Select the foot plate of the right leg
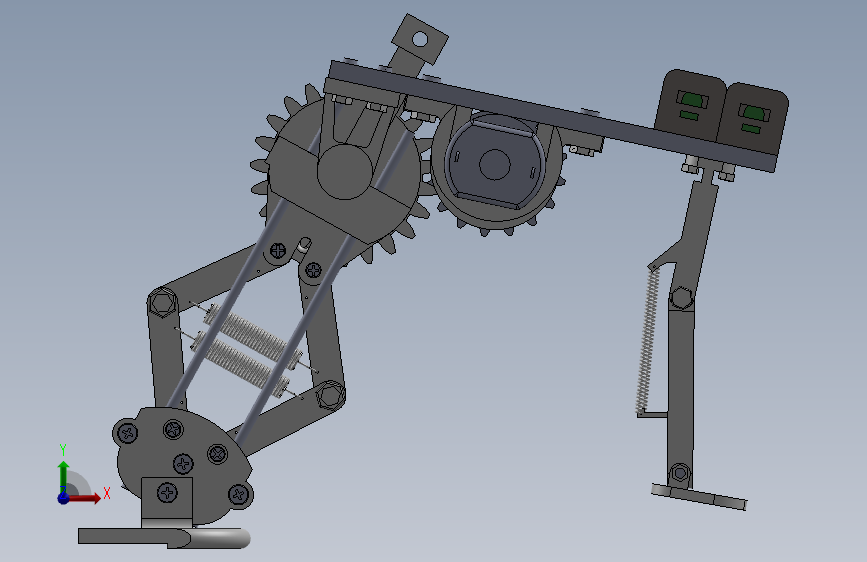 click(699, 497)
